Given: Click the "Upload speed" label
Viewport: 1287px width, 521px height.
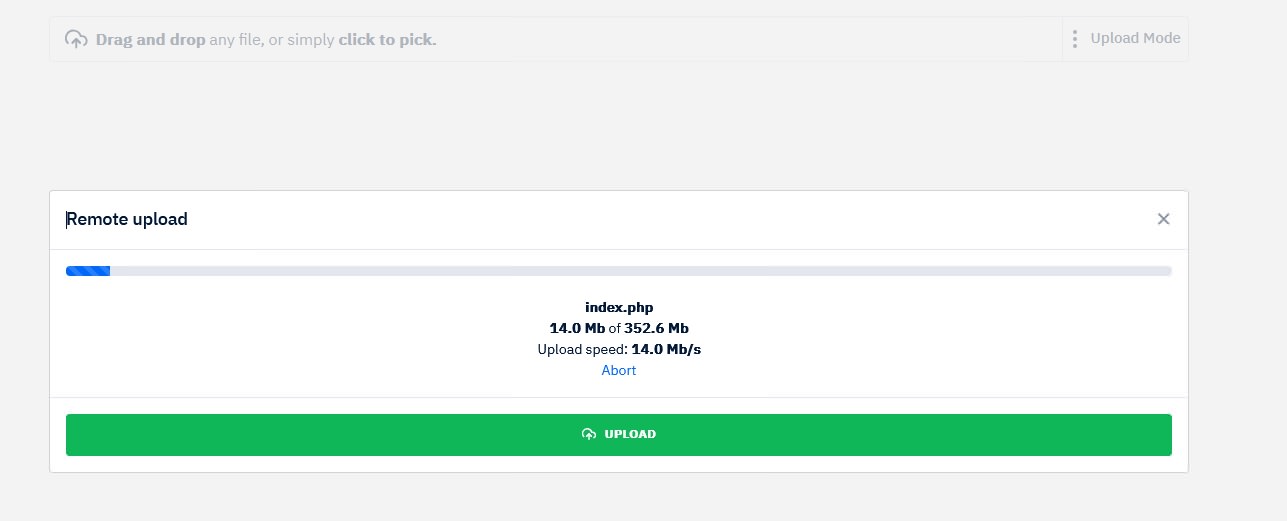Looking at the screenshot, I should click(581, 349).
